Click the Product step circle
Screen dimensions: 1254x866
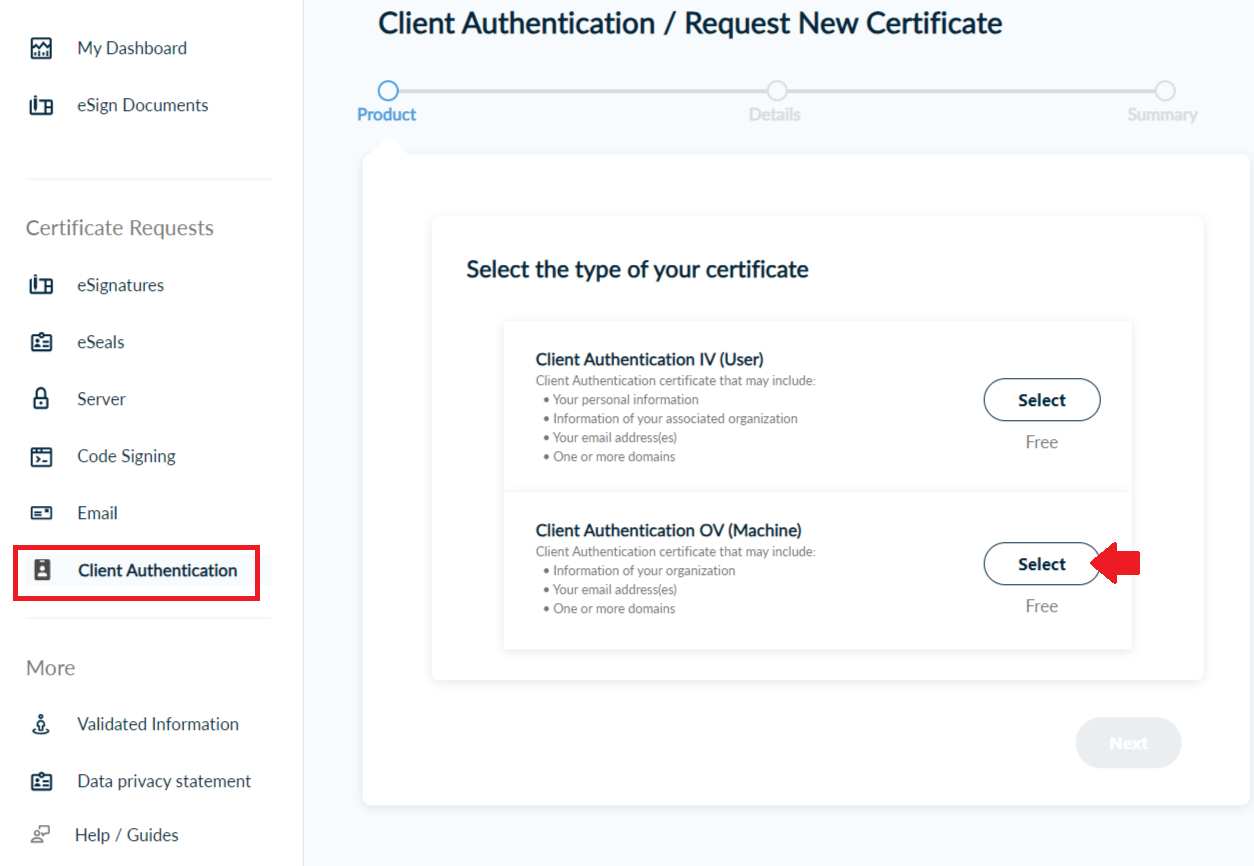388,91
